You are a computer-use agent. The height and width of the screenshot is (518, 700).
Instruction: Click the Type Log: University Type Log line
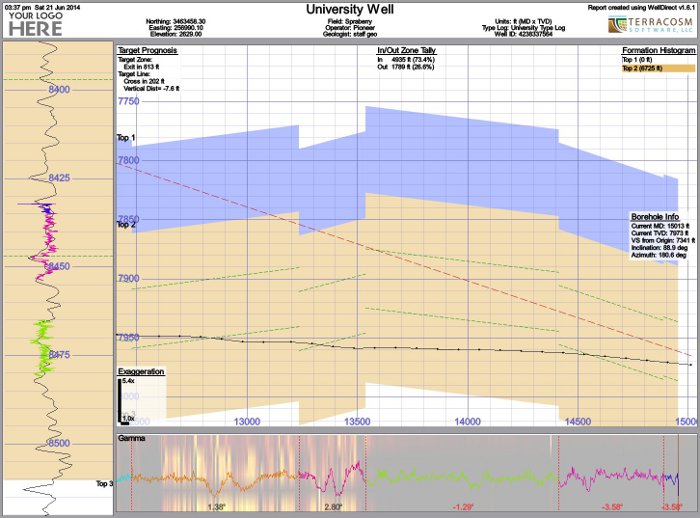pyautogui.click(x=523, y=28)
